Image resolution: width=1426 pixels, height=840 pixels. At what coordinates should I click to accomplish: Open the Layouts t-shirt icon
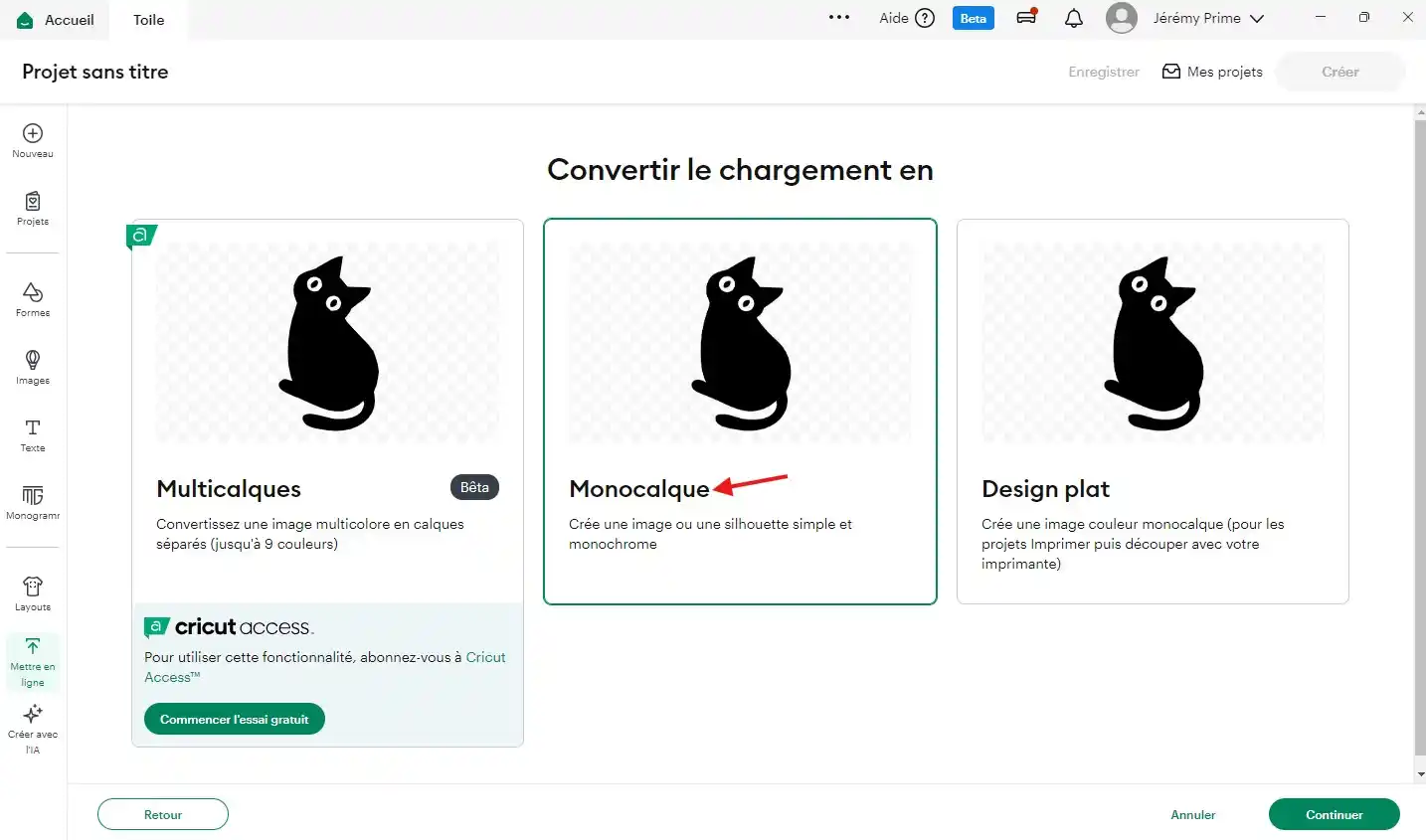[33, 592]
